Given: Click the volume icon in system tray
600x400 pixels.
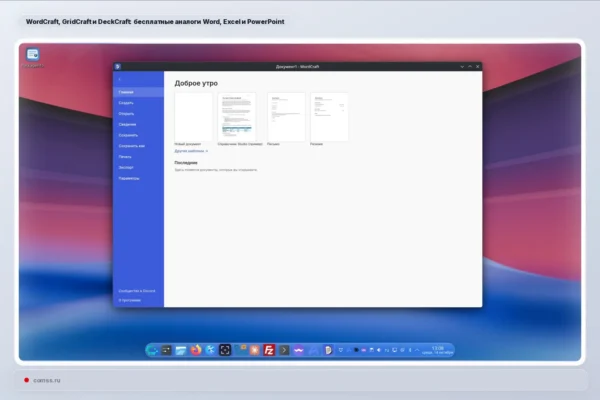Looking at the screenshot, I should (x=379, y=350).
